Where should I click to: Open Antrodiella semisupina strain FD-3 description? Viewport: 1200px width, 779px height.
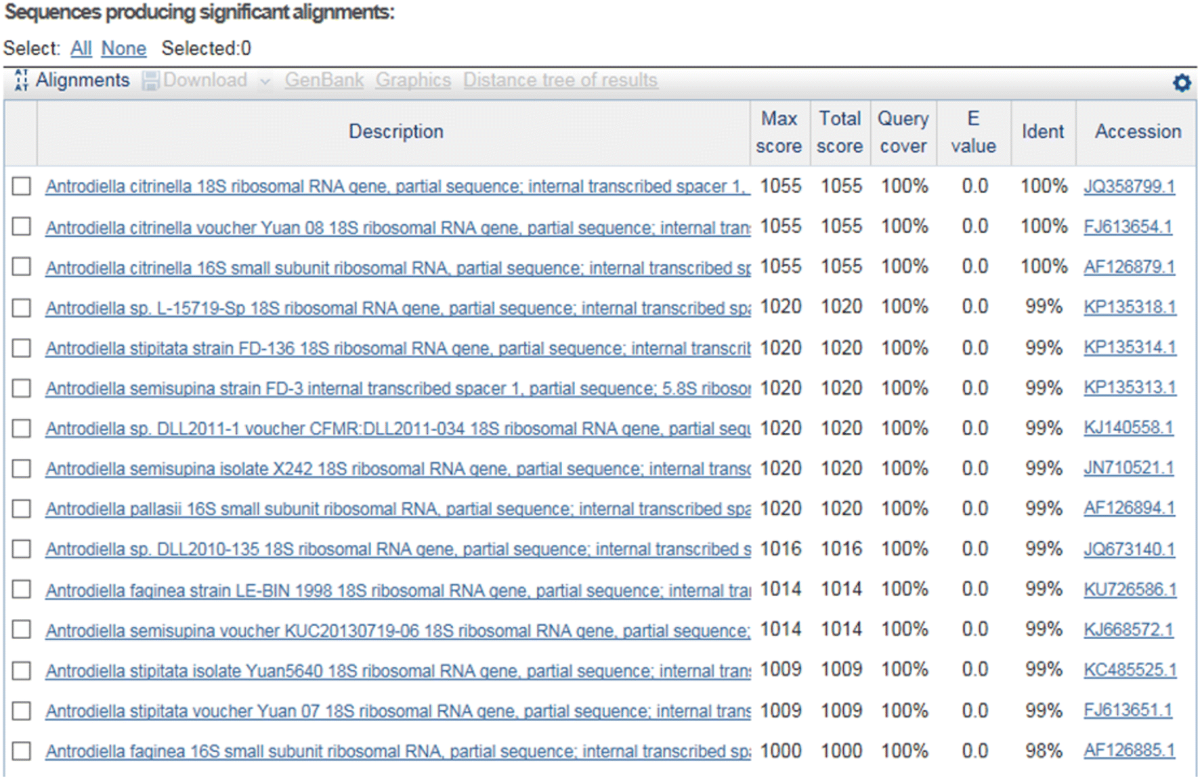[x=398, y=388]
